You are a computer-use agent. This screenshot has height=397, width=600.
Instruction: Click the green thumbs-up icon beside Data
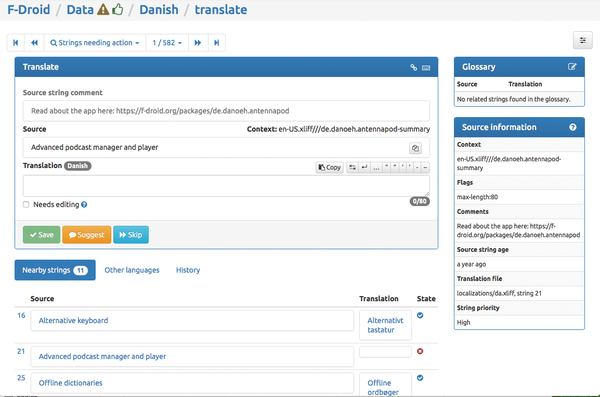(x=117, y=9)
